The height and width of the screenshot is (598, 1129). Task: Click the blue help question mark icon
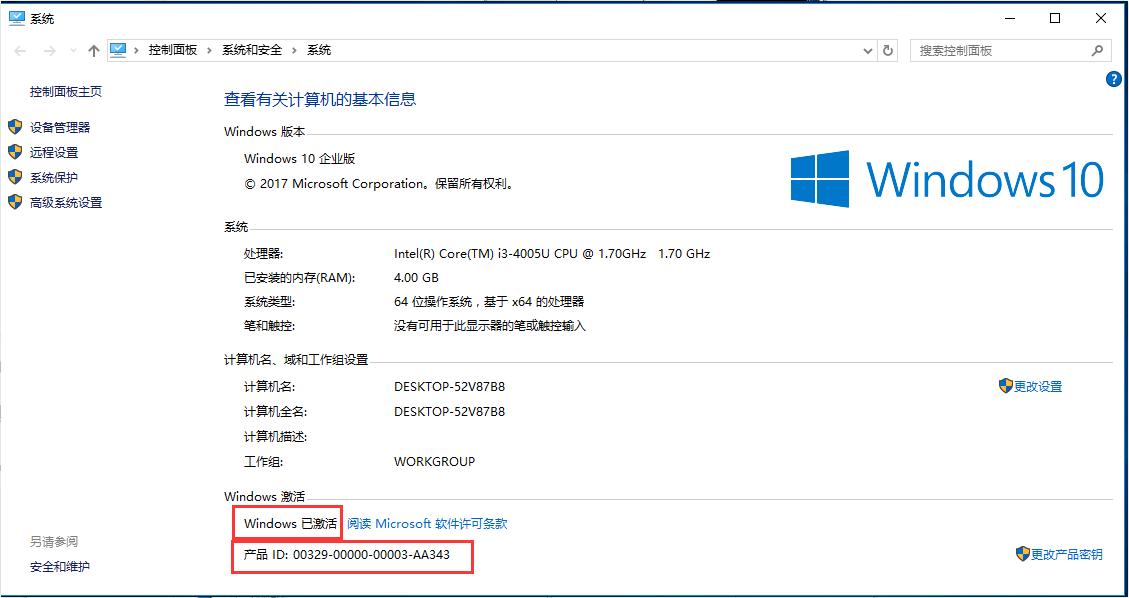pyautogui.click(x=1113, y=79)
